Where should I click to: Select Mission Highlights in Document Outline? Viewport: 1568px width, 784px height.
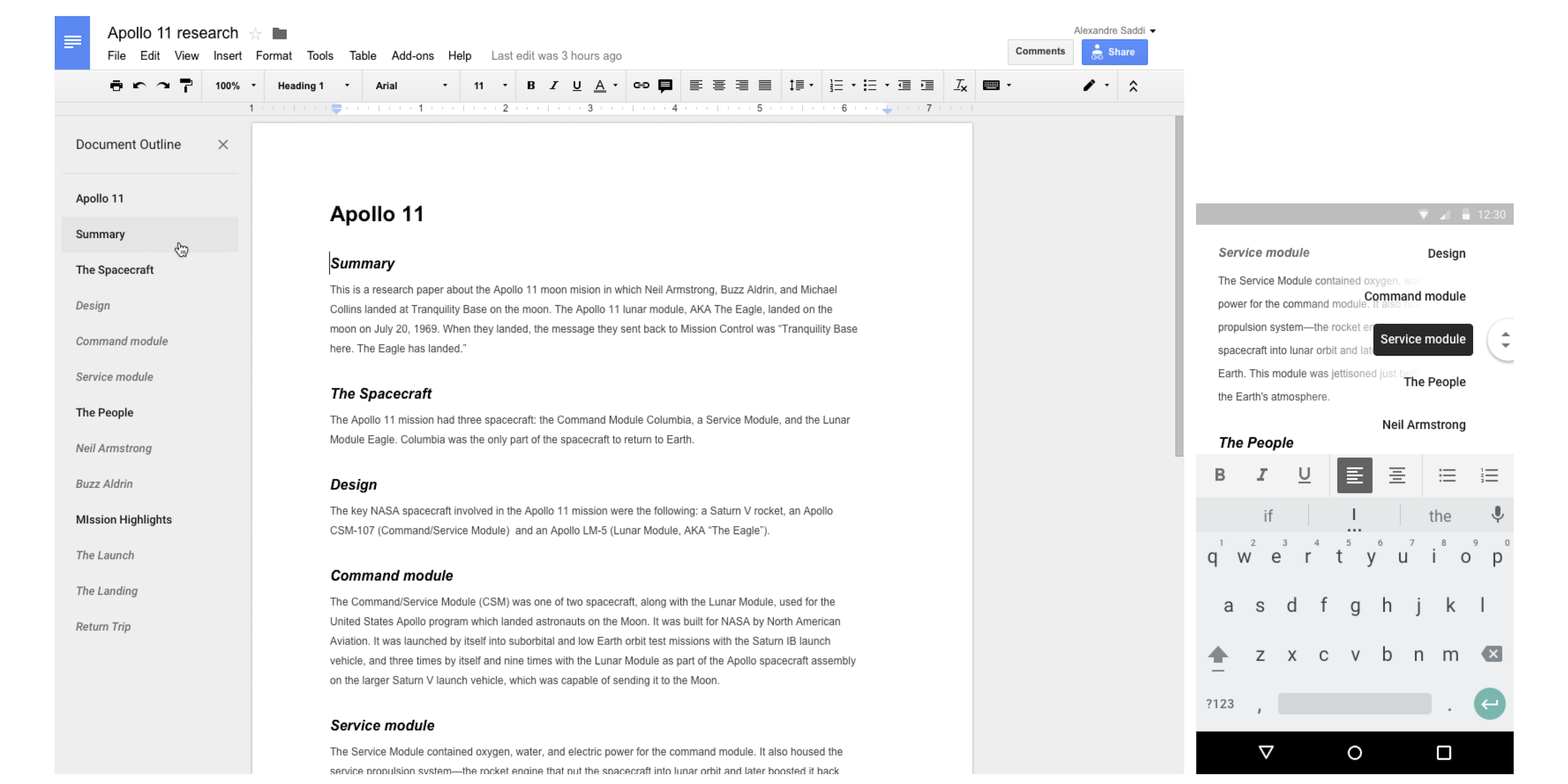(123, 519)
